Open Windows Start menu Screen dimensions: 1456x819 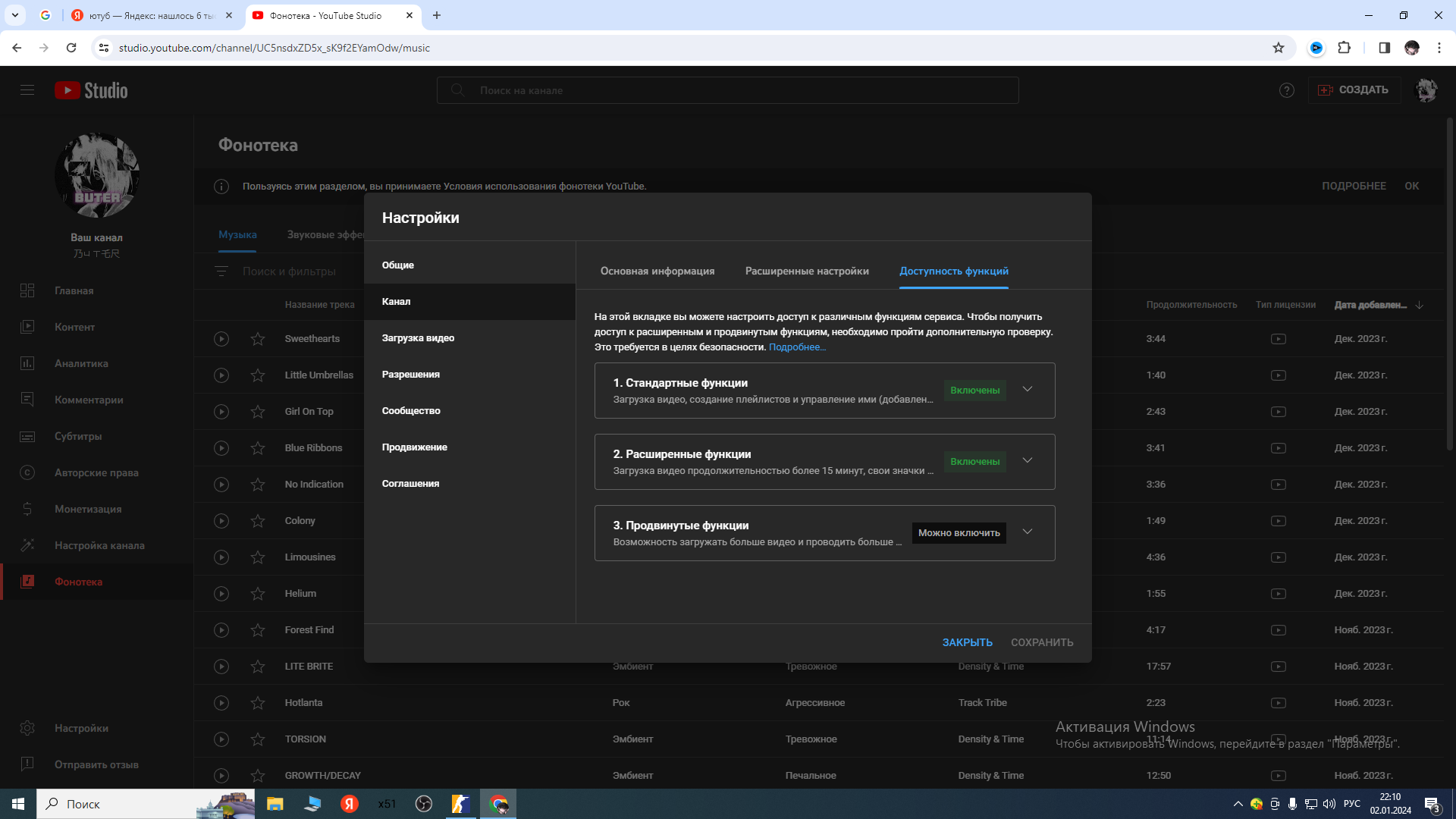click(x=18, y=804)
